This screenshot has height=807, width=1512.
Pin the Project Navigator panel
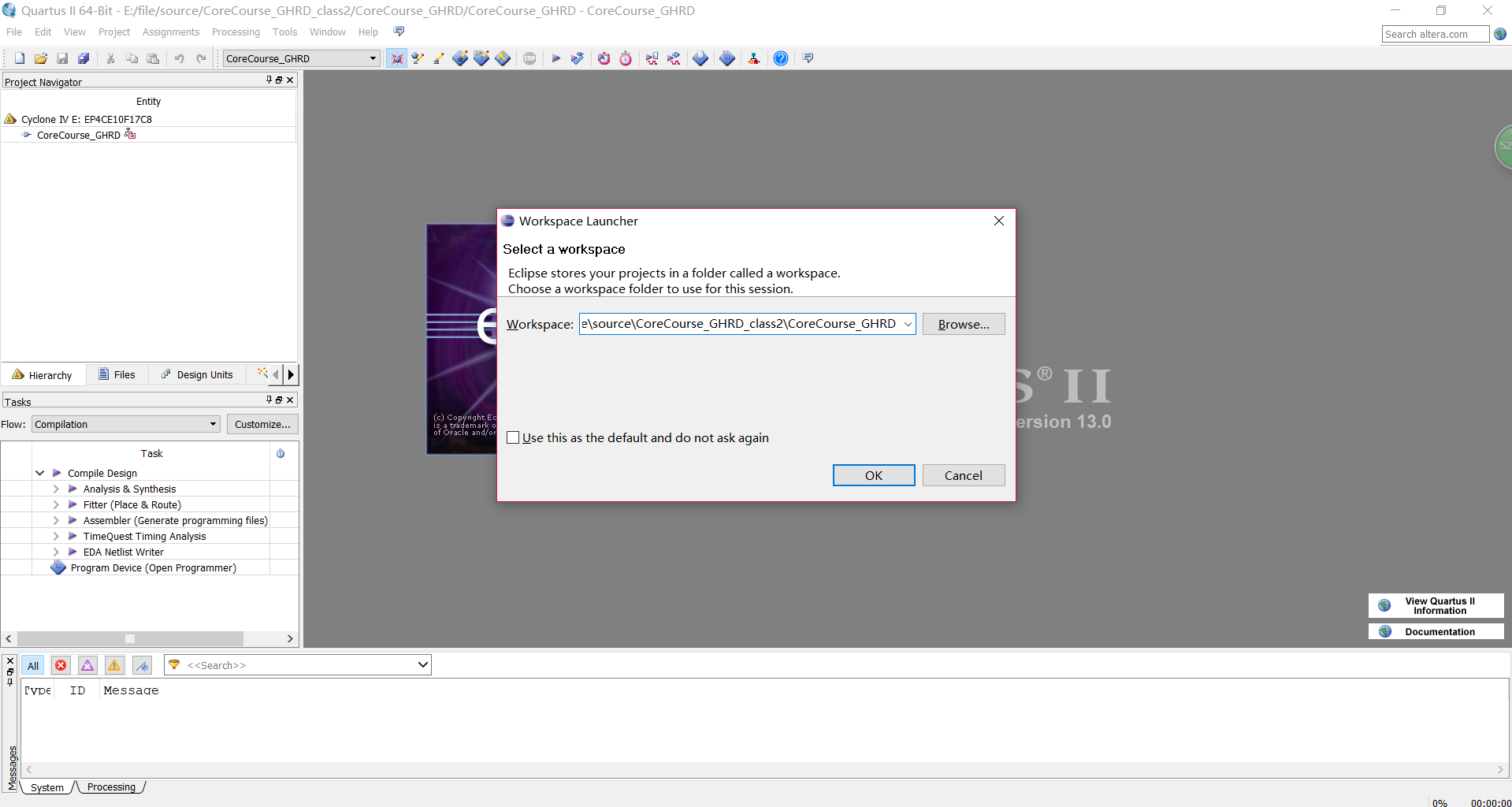point(269,80)
